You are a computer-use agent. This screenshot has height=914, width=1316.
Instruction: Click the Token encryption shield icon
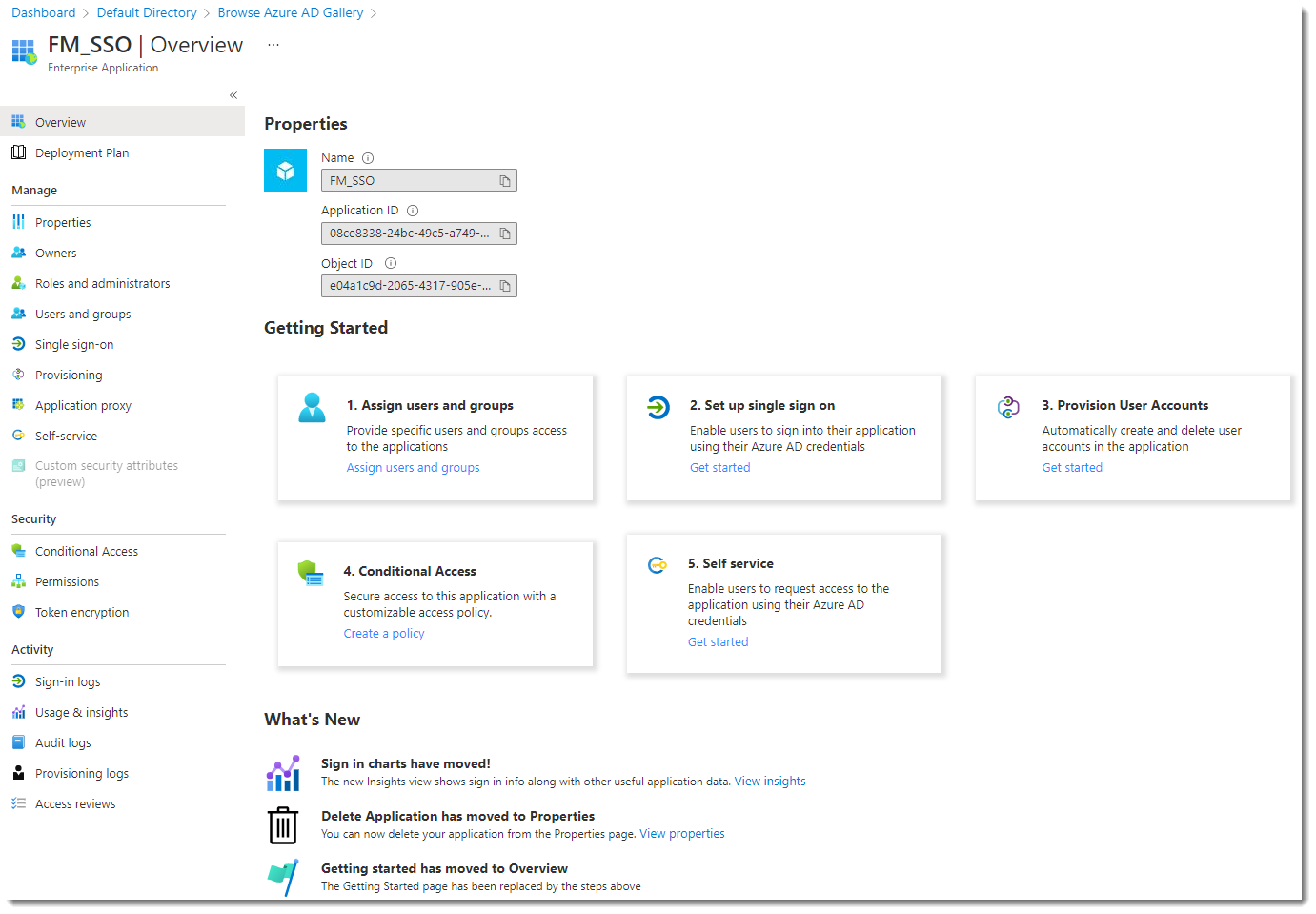(18, 612)
